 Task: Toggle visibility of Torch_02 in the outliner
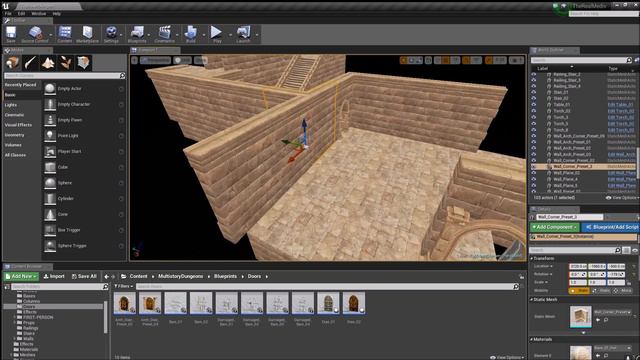click(533, 111)
